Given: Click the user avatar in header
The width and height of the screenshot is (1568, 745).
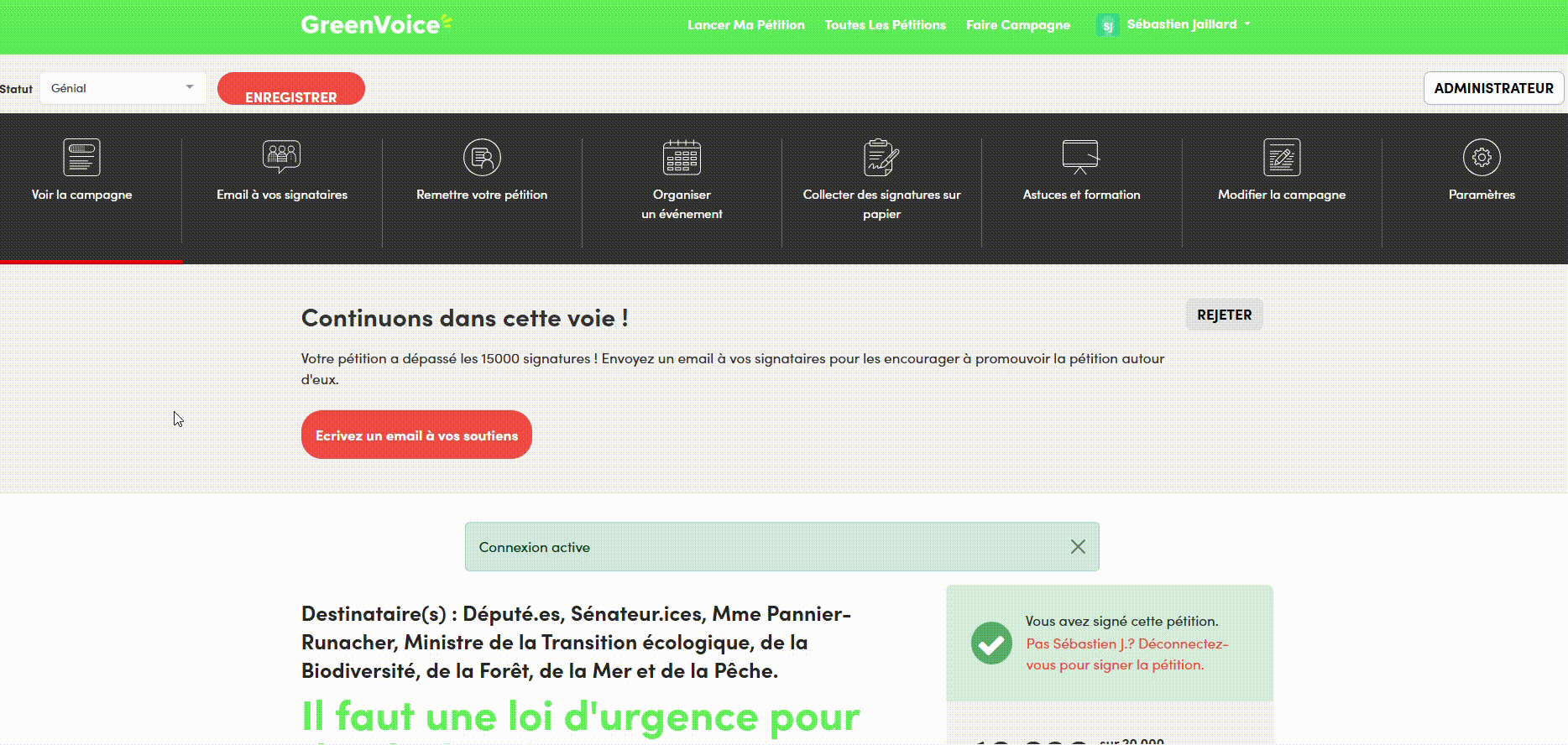Looking at the screenshot, I should coord(1107,25).
